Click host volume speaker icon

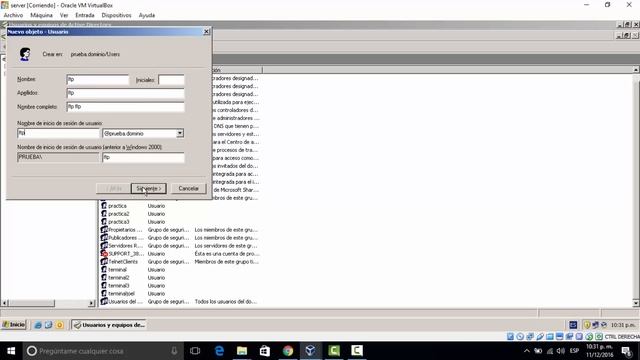[x=561, y=351]
